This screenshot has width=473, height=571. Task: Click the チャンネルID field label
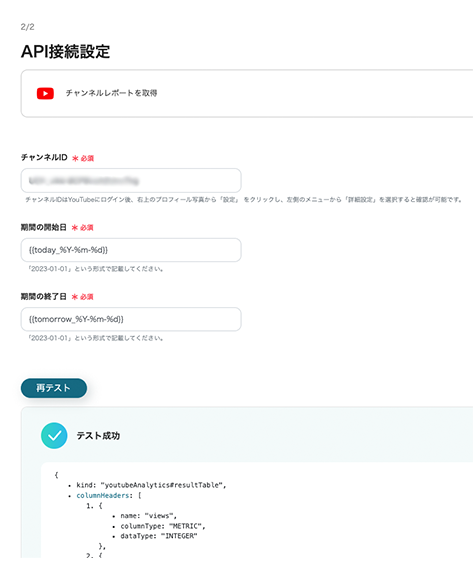pyautogui.click(x=44, y=157)
